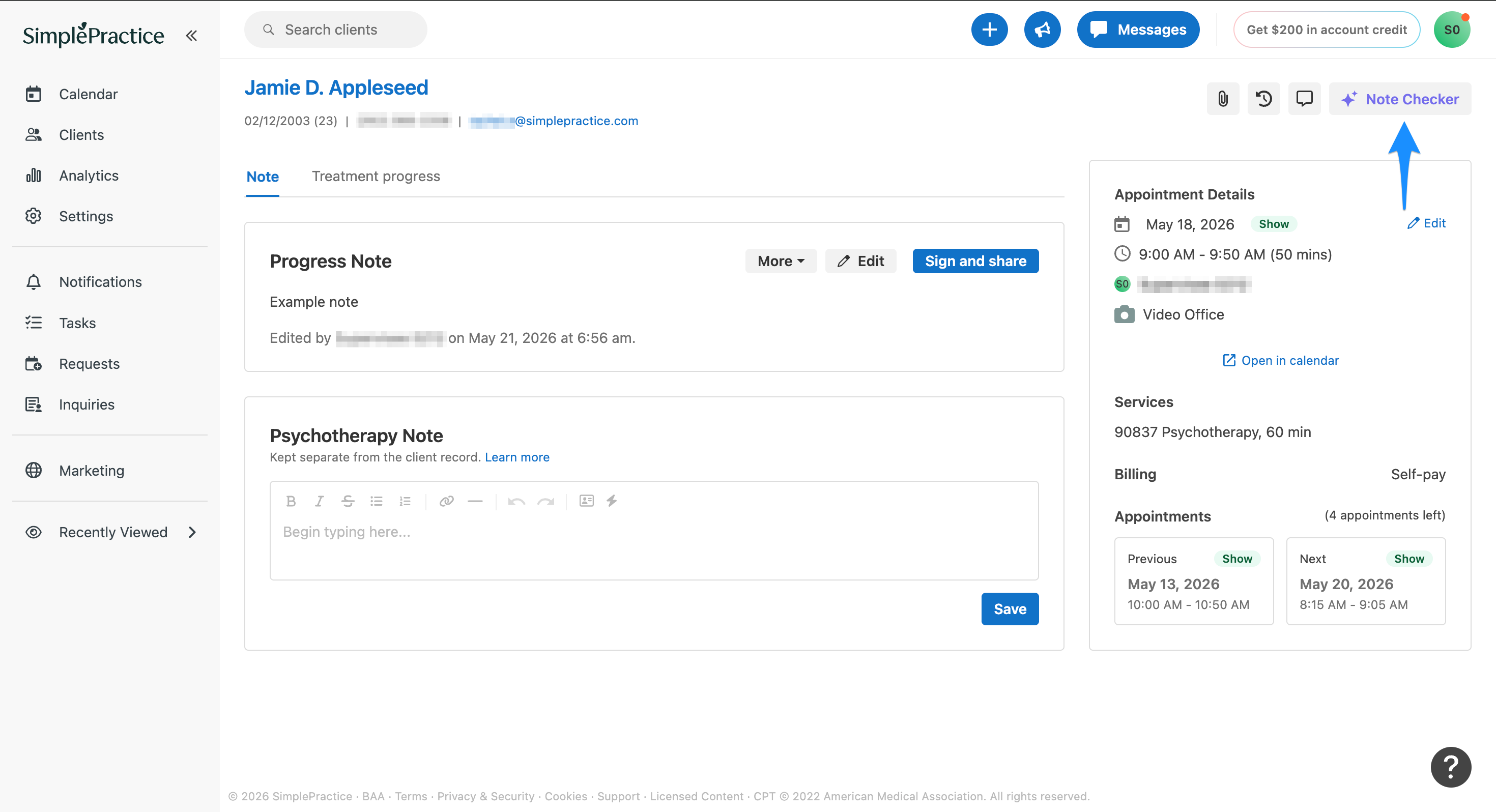Click Sign and share

[975, 261]
